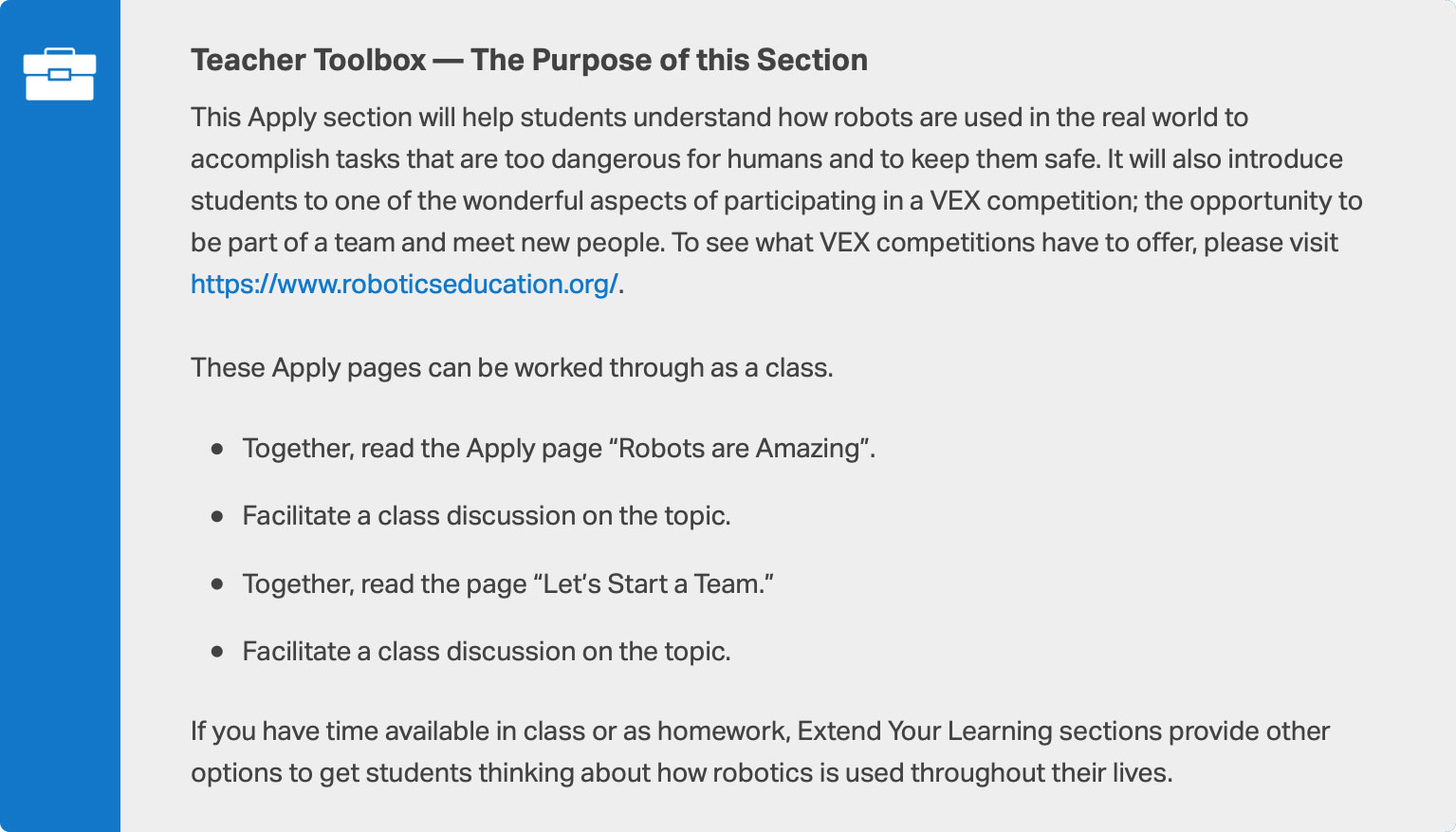Click the bullet dot before the last "Facilitate" item
This screenshot has height=832, width=1456.
pyautogui.click(x=217, y=652)
